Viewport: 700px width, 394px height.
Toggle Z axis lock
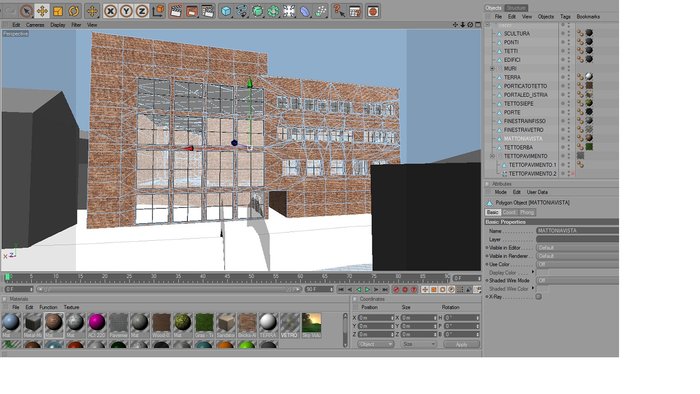coord(142,11)
